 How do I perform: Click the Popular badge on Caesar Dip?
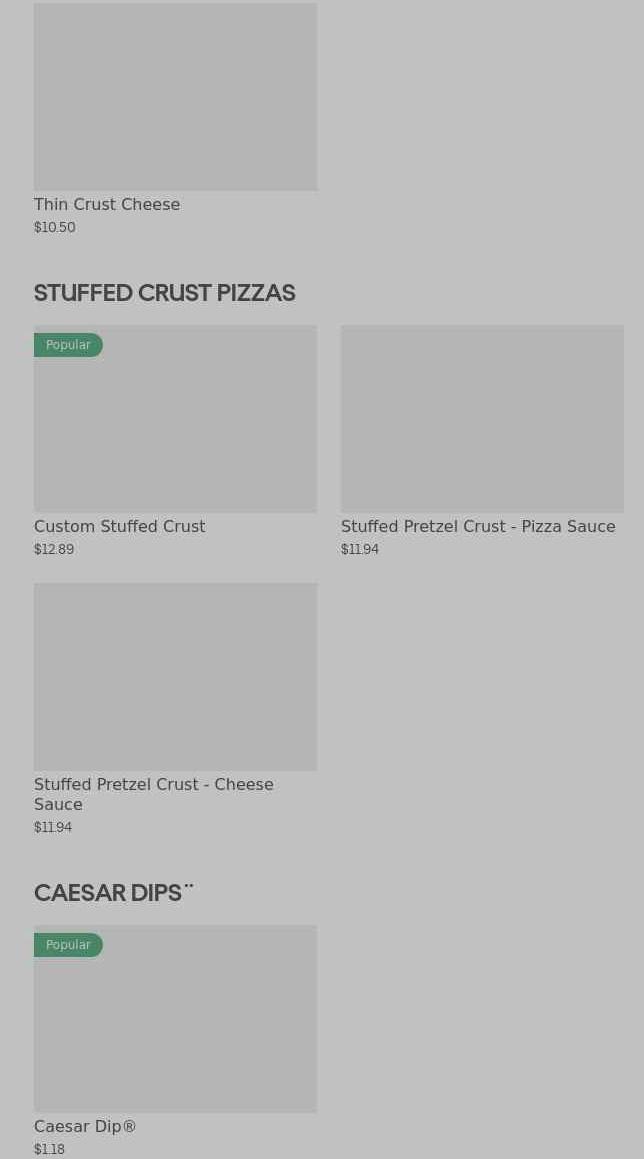point(68,945)
